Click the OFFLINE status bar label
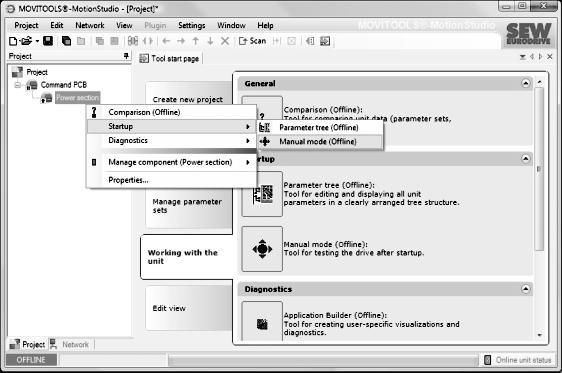Screen dimensions: 562x373 (31, 360)
